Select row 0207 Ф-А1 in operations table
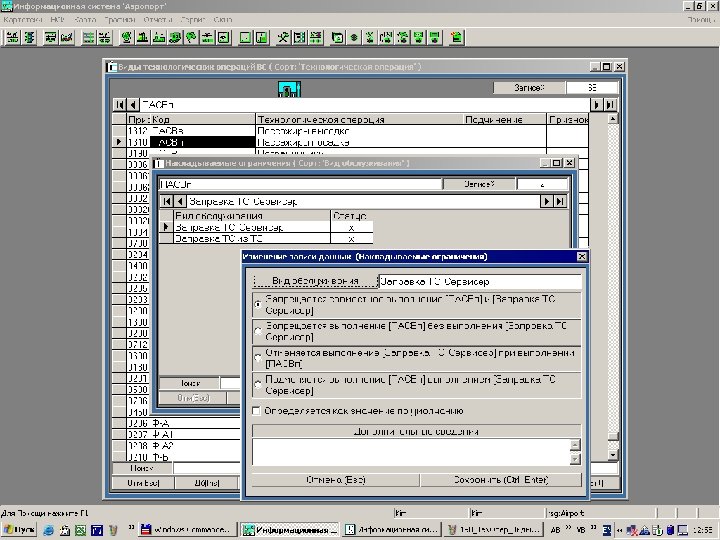 [x=177, y=434]
